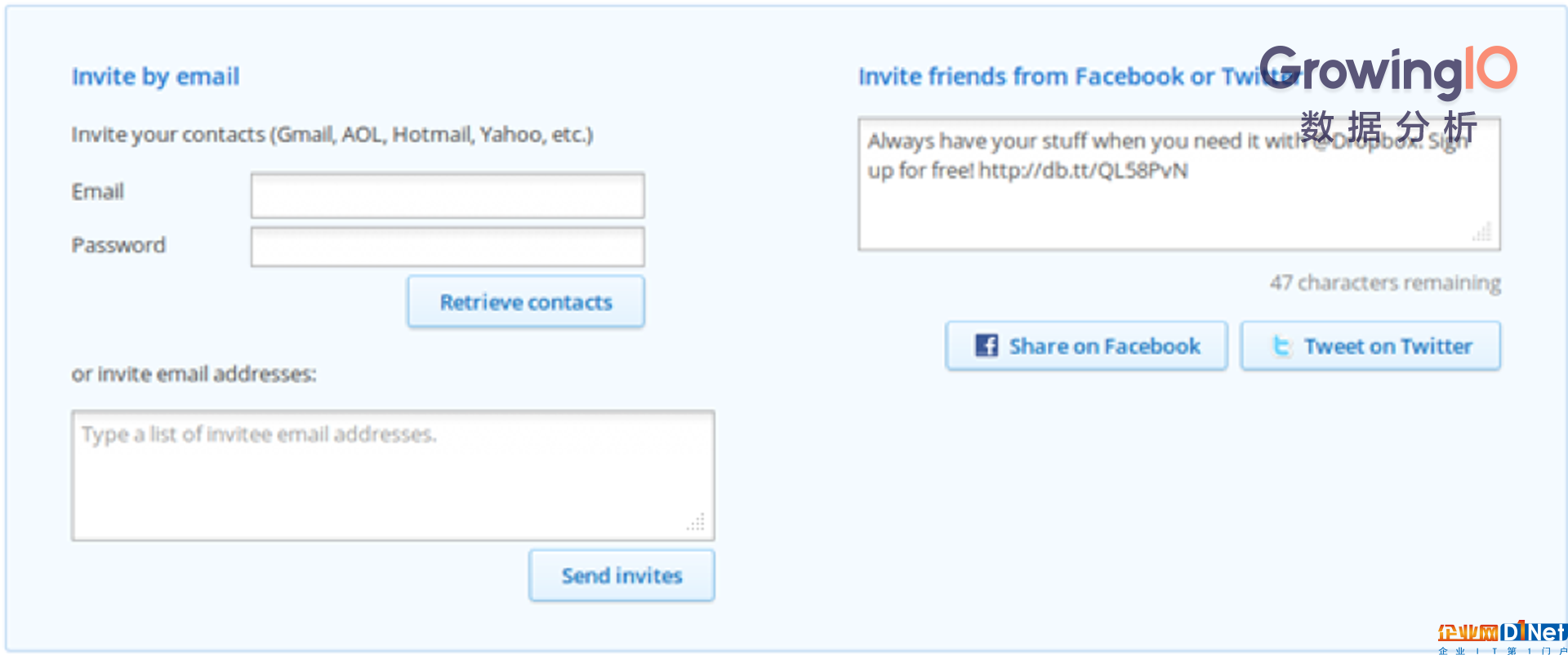Viewport: 1568px width, 655px height.
Task: Click the Password field label
Action: tap(118, 245)
